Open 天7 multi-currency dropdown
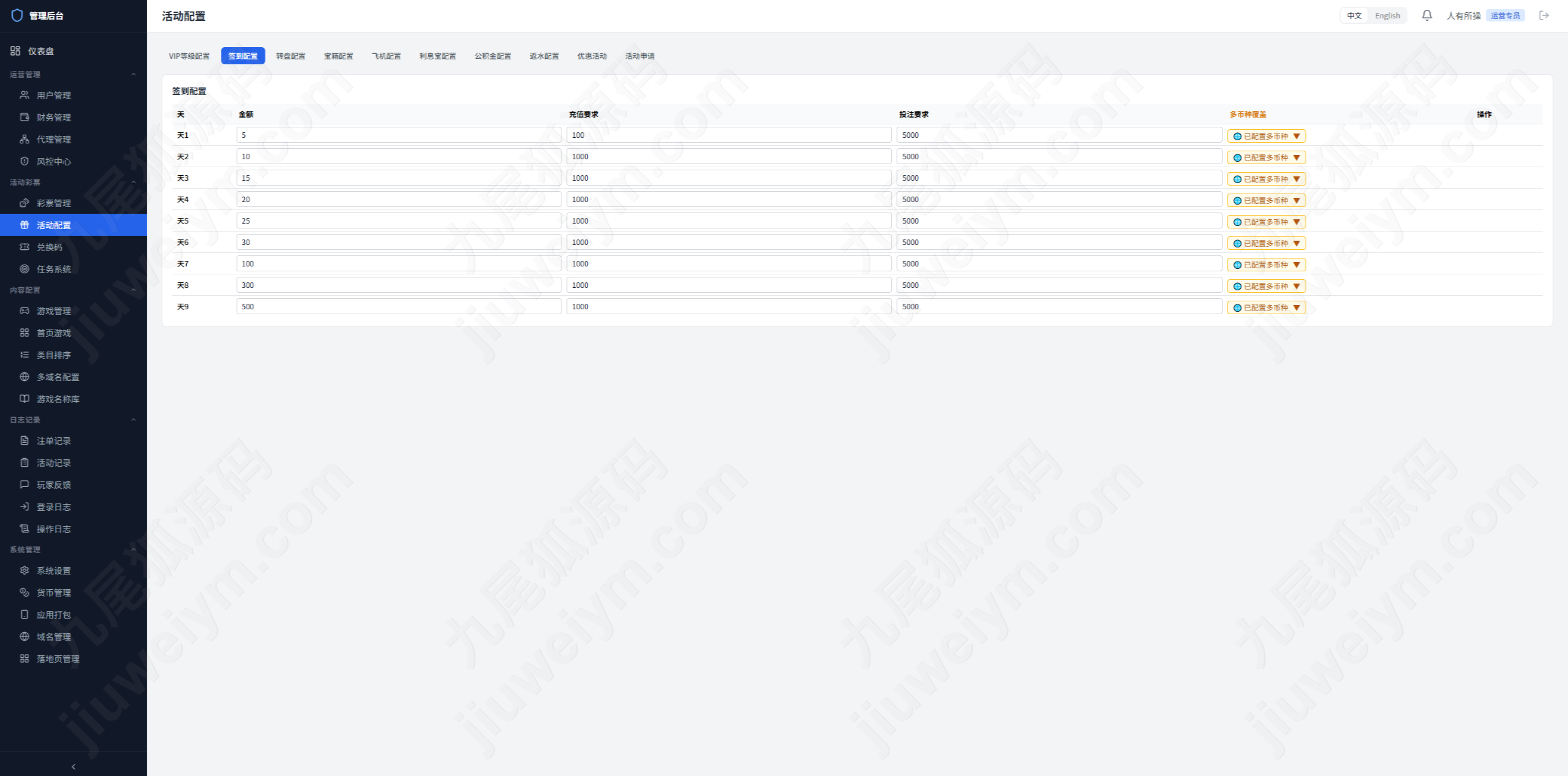 click(1266, 265)
